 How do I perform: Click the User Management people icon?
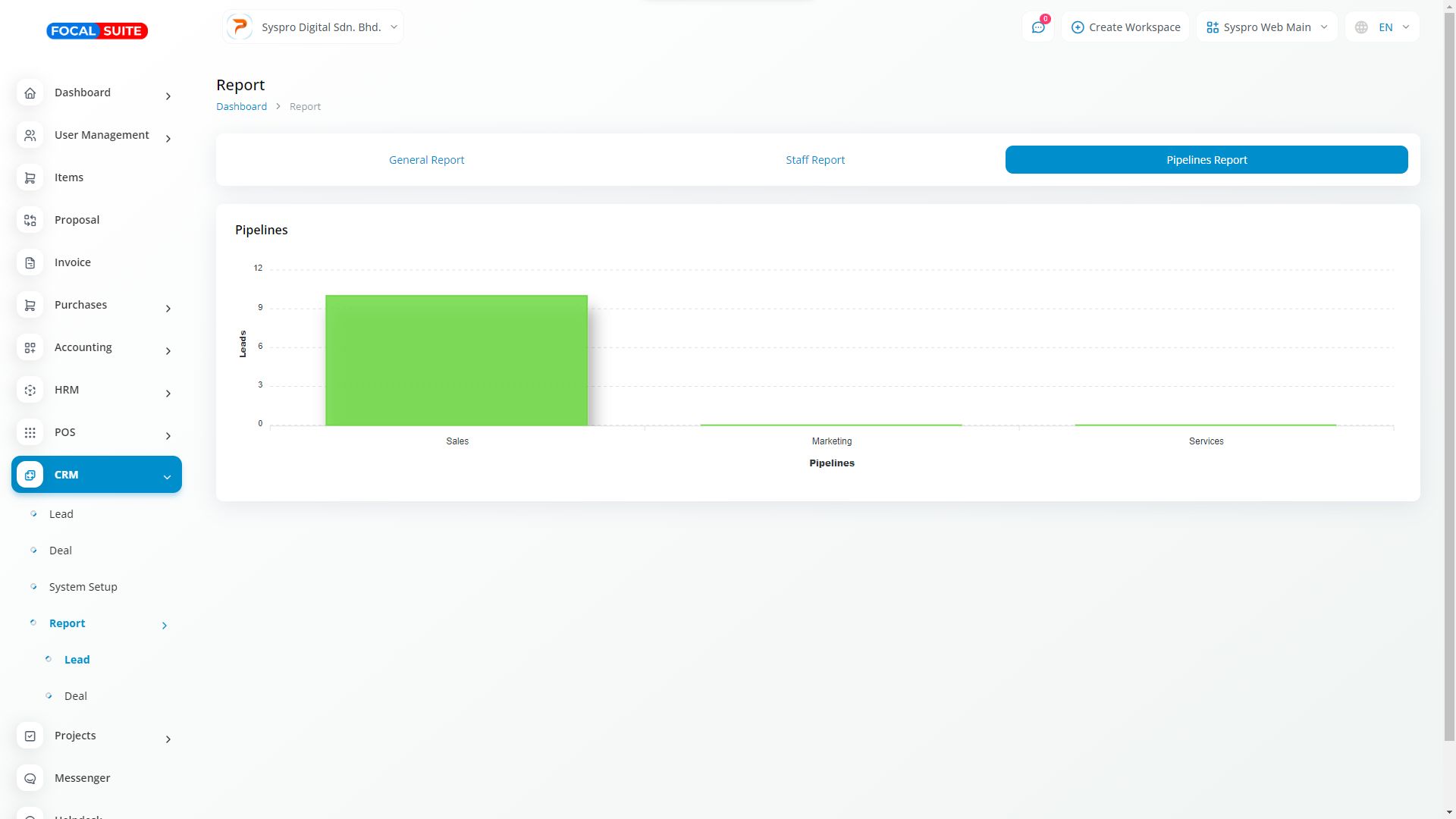(x=30, y=136)
